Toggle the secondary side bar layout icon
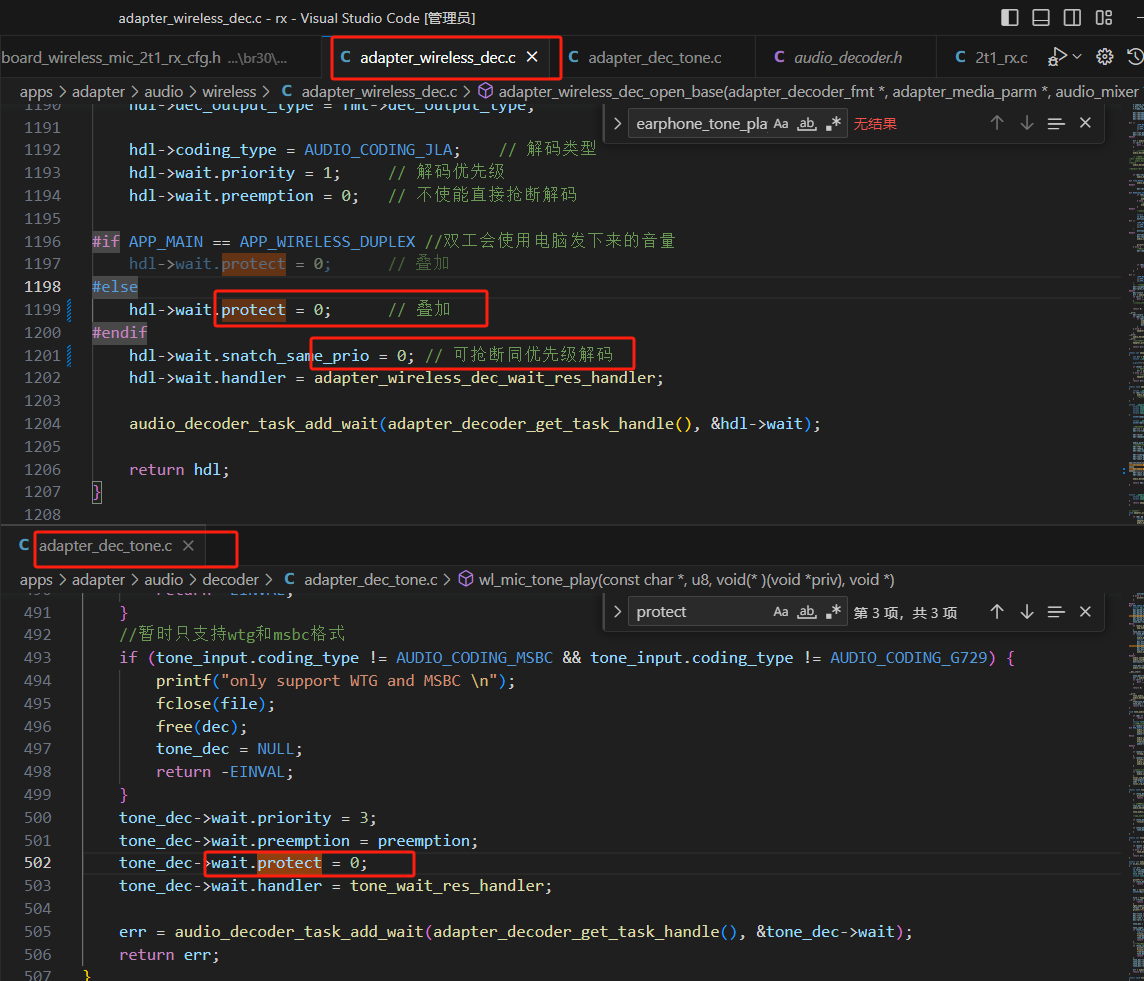Image resolution: width=1144 pixels, height=981 pixels. coord(1072,18)
